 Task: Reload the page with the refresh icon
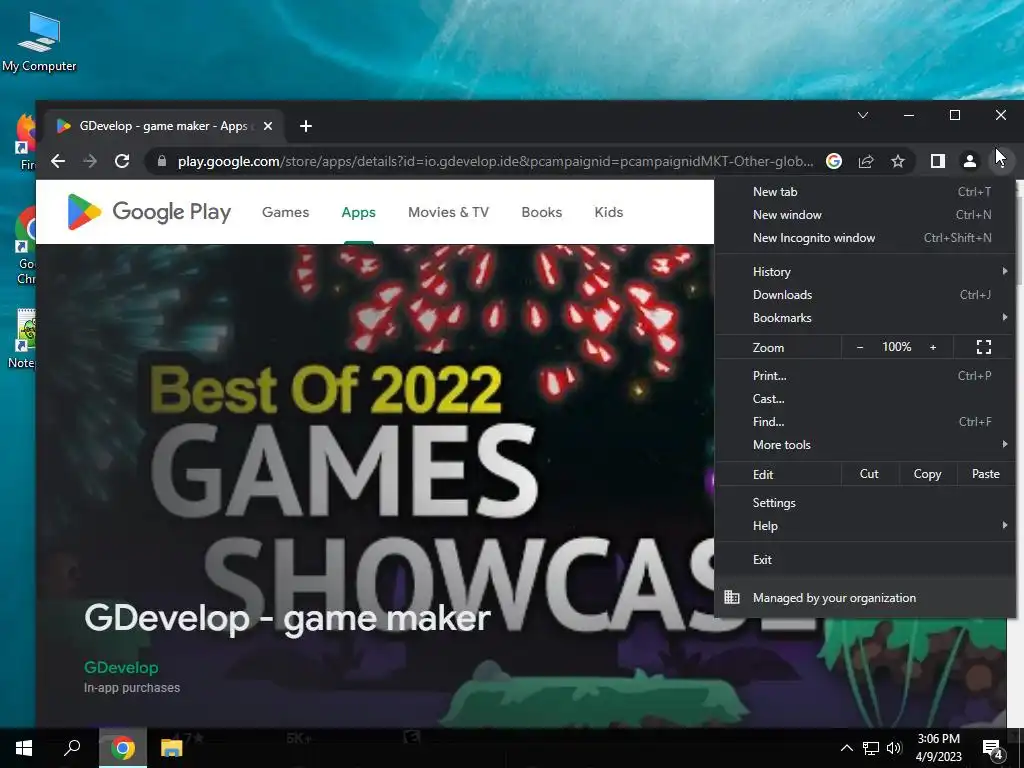[122, 161]
